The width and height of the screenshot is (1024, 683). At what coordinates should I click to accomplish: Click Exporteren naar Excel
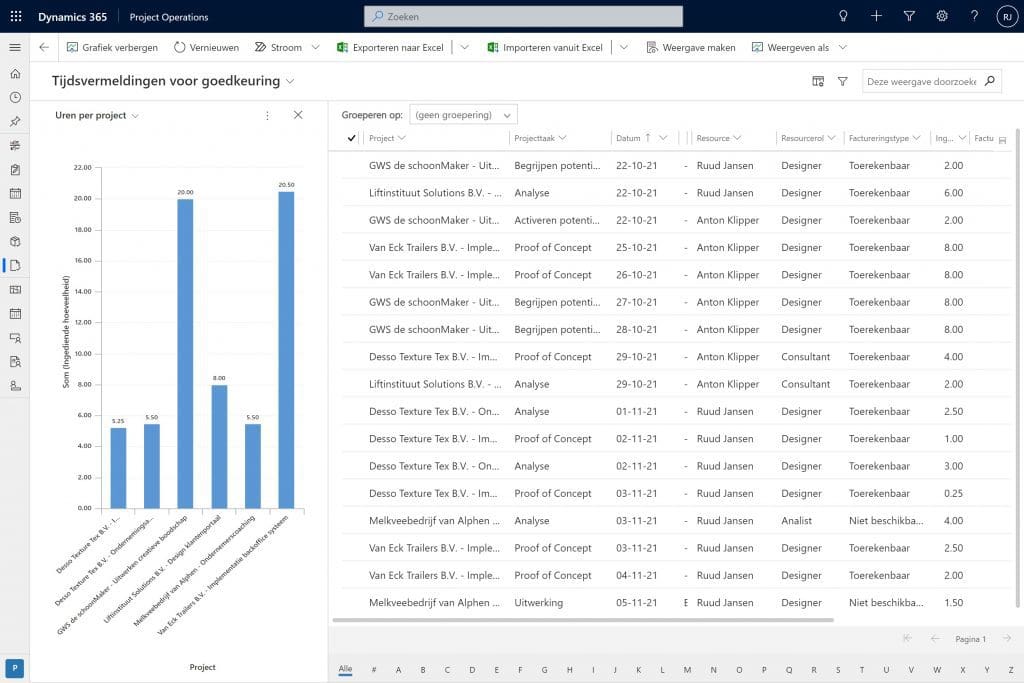[x=390, y=47]
